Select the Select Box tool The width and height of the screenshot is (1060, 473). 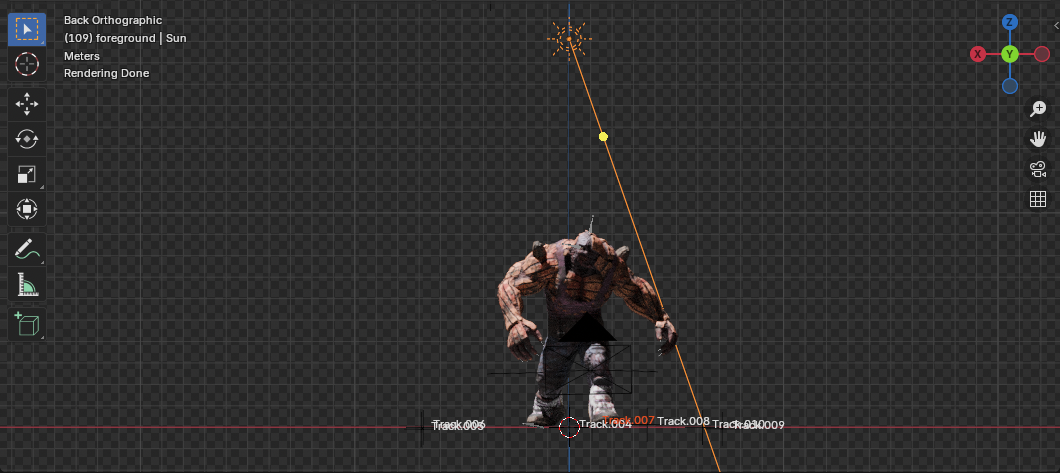coord(26,29)
